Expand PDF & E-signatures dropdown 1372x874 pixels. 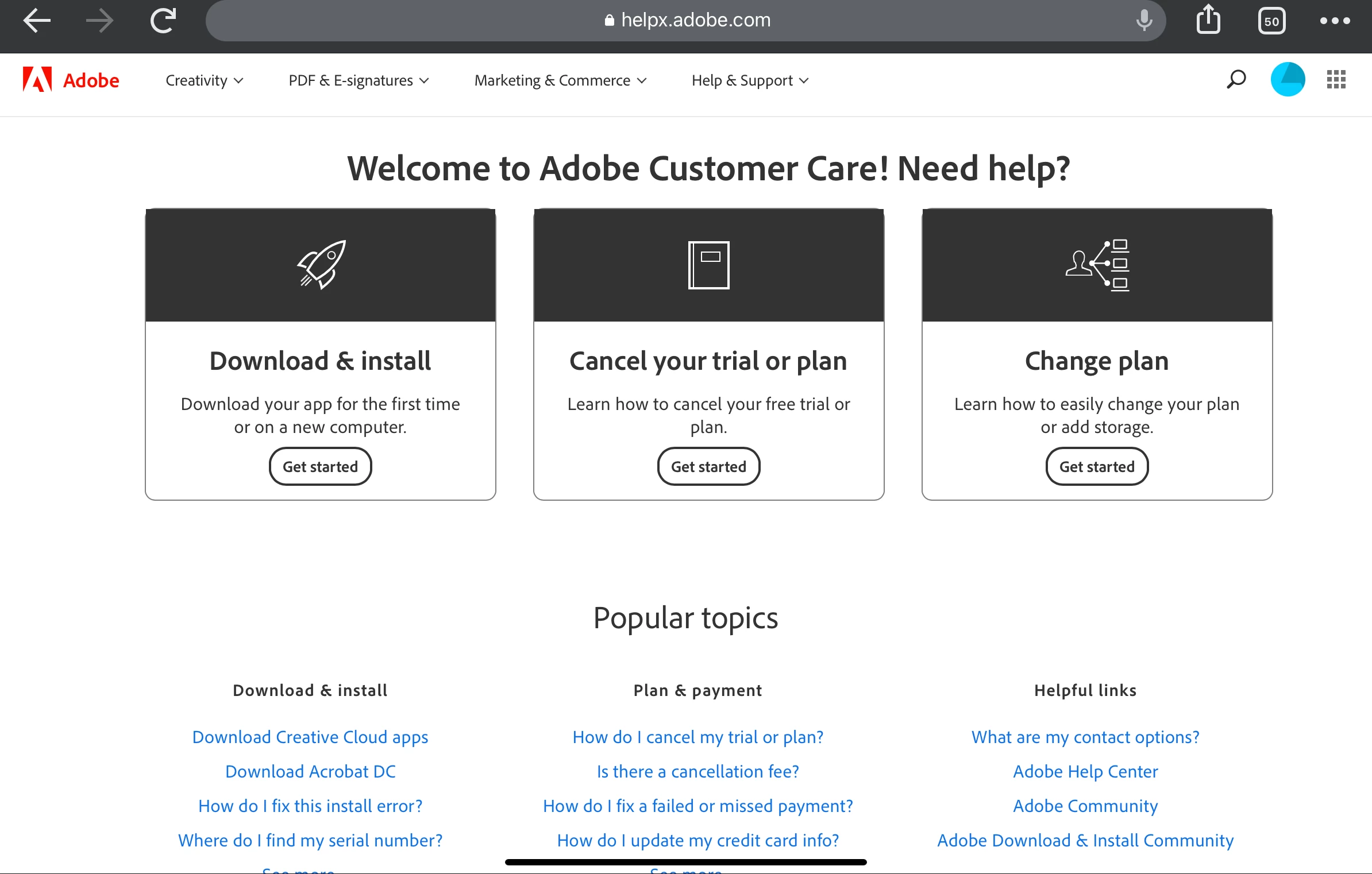tap(359, 80)
